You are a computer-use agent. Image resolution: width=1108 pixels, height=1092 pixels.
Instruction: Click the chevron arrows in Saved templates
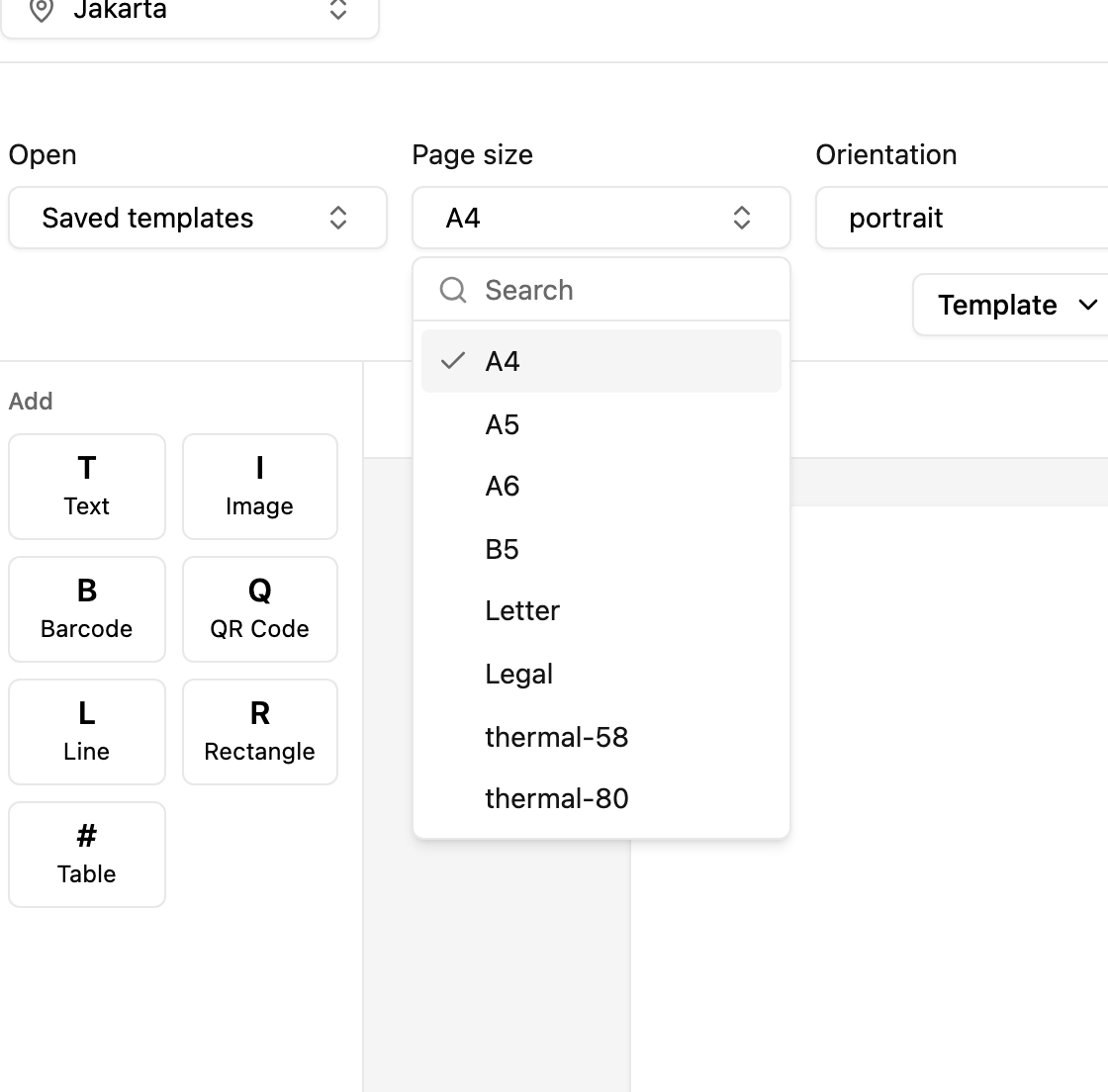[338, 218]
